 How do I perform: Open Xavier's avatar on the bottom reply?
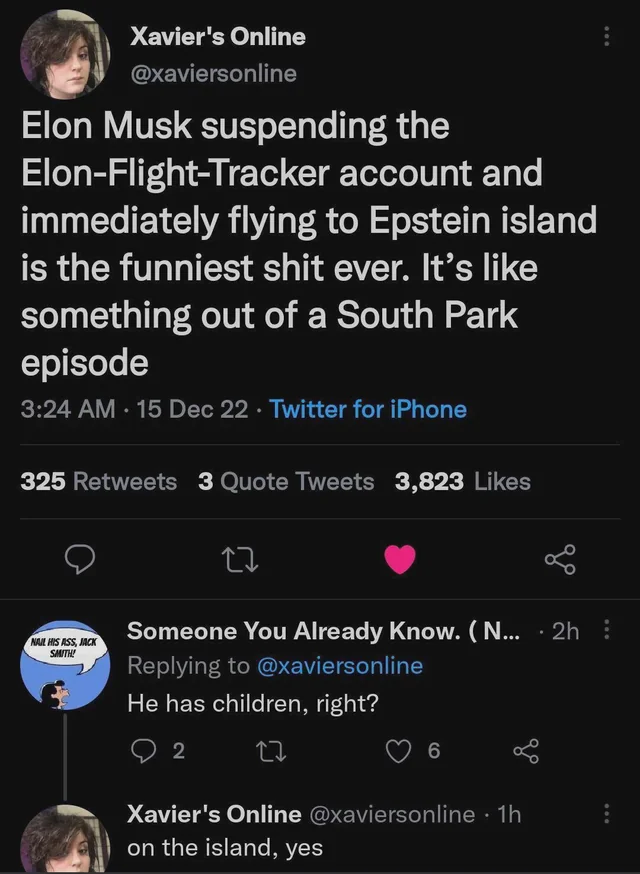65,839
